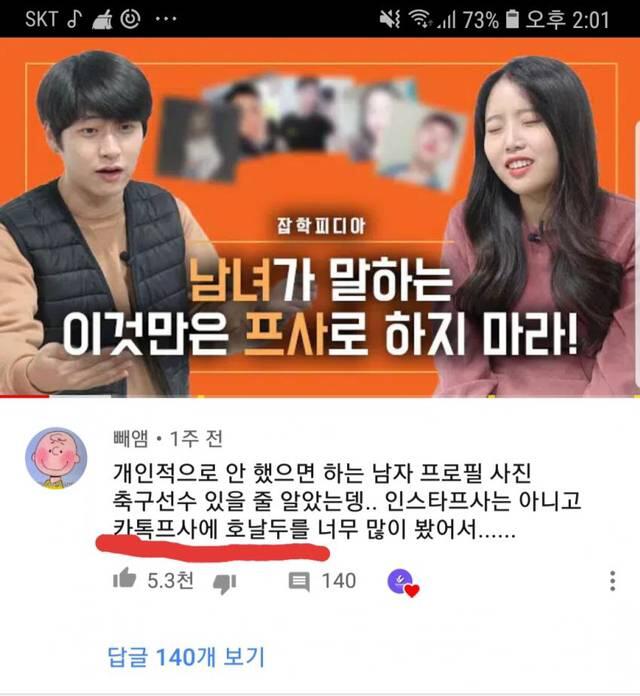Viewport: 640px width, 696px height.
Task: Dislike the comment with thumbs-down icon
Action: 225,584
